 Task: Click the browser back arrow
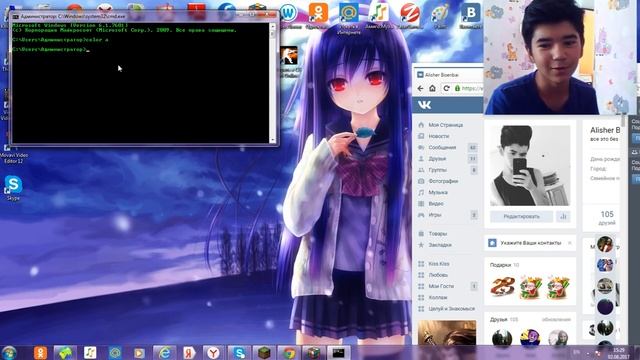click(x=420, y=88)
